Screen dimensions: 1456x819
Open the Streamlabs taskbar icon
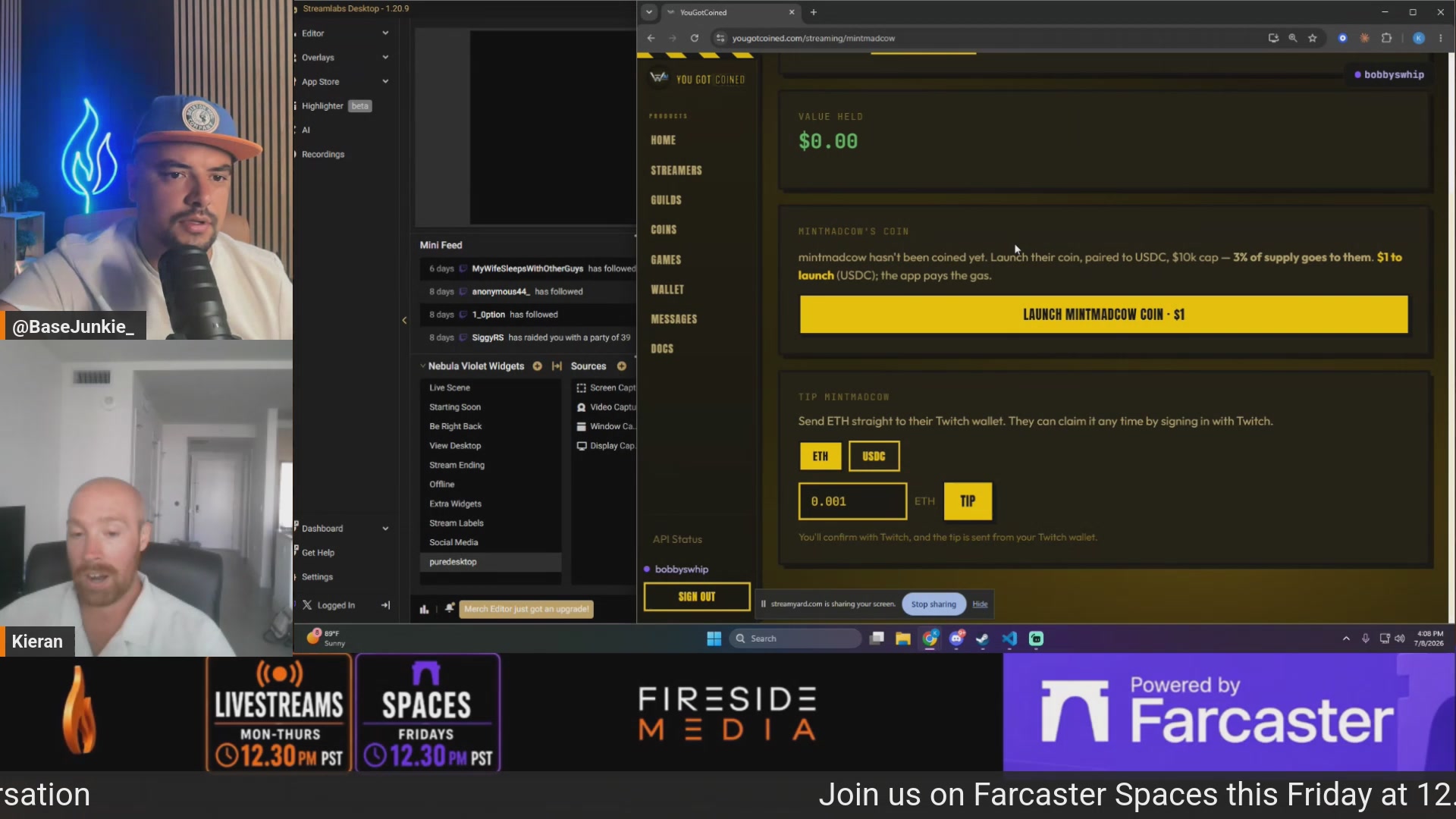pyautogui.click(x=1036, y=639)
